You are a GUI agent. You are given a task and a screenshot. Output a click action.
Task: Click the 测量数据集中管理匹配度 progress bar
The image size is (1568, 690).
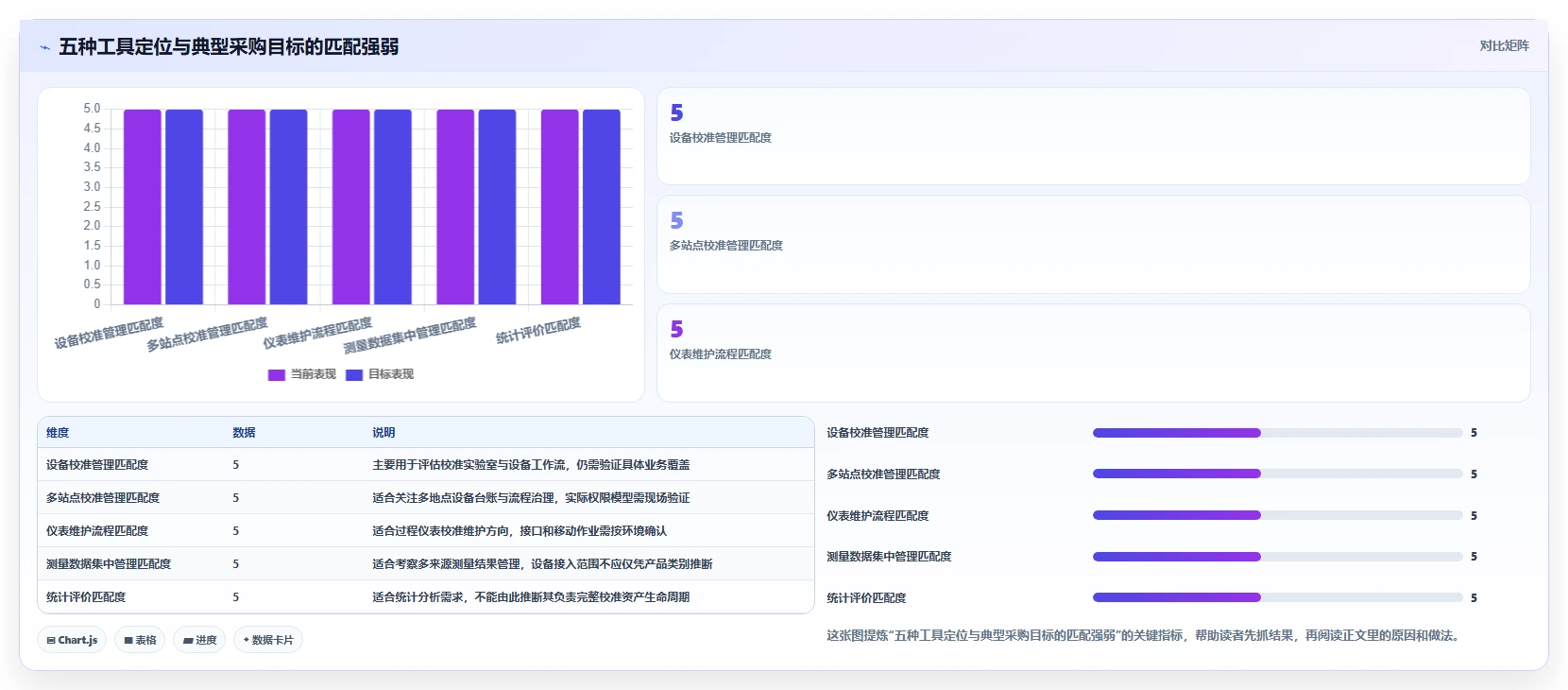coord(1277,557)
